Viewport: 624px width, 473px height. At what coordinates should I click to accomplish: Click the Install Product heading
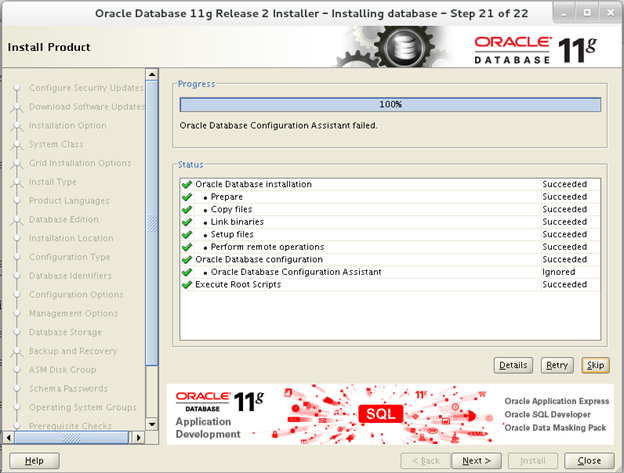pyautogui.click(x=49, y=47)
